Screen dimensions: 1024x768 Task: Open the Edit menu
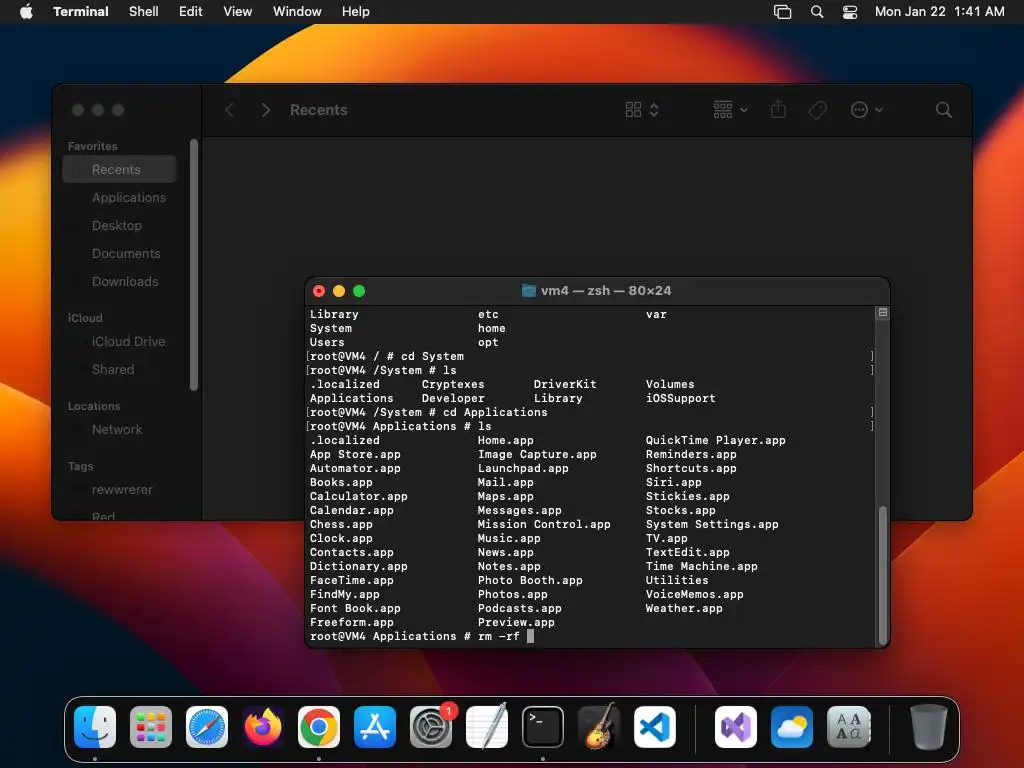click(191, 12)
